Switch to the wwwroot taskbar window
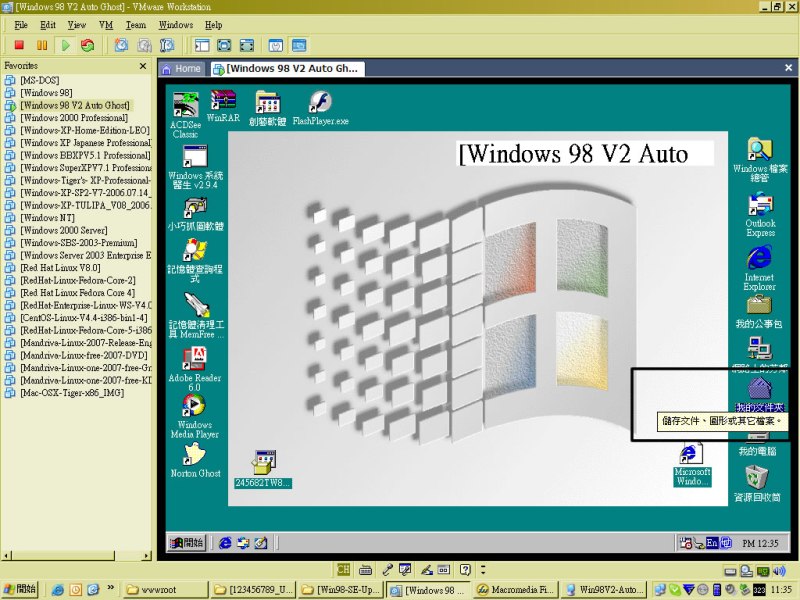The image size is (800, 600). (x=166, y=589)
